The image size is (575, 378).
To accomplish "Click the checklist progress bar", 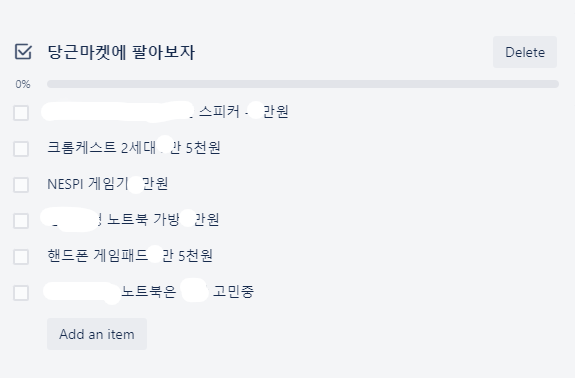I will [x=303, y=84].
